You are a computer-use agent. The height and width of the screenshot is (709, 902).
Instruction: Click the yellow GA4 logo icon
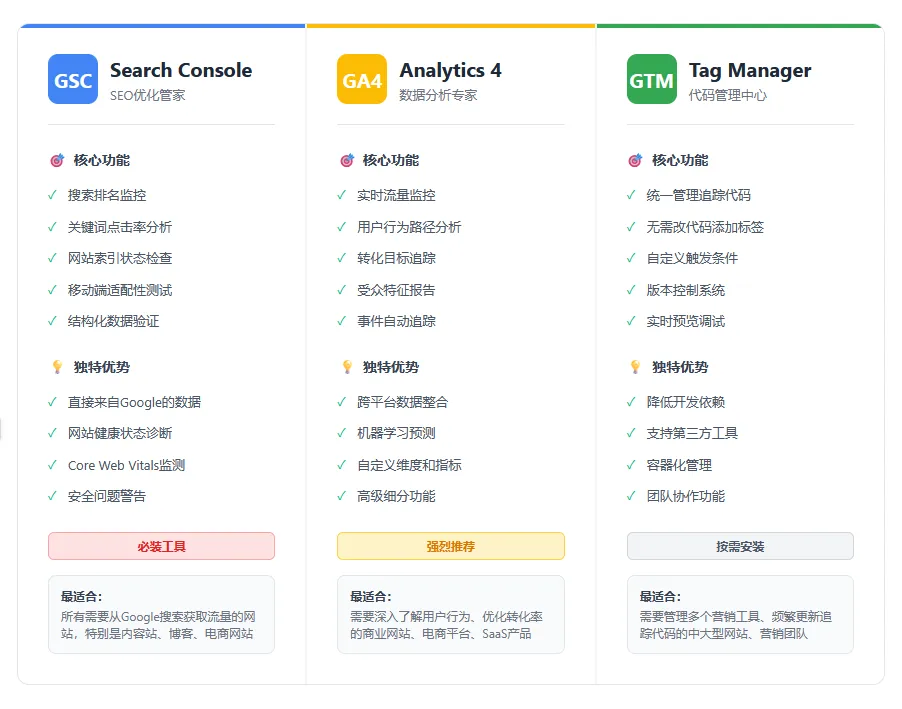(362, 80)
